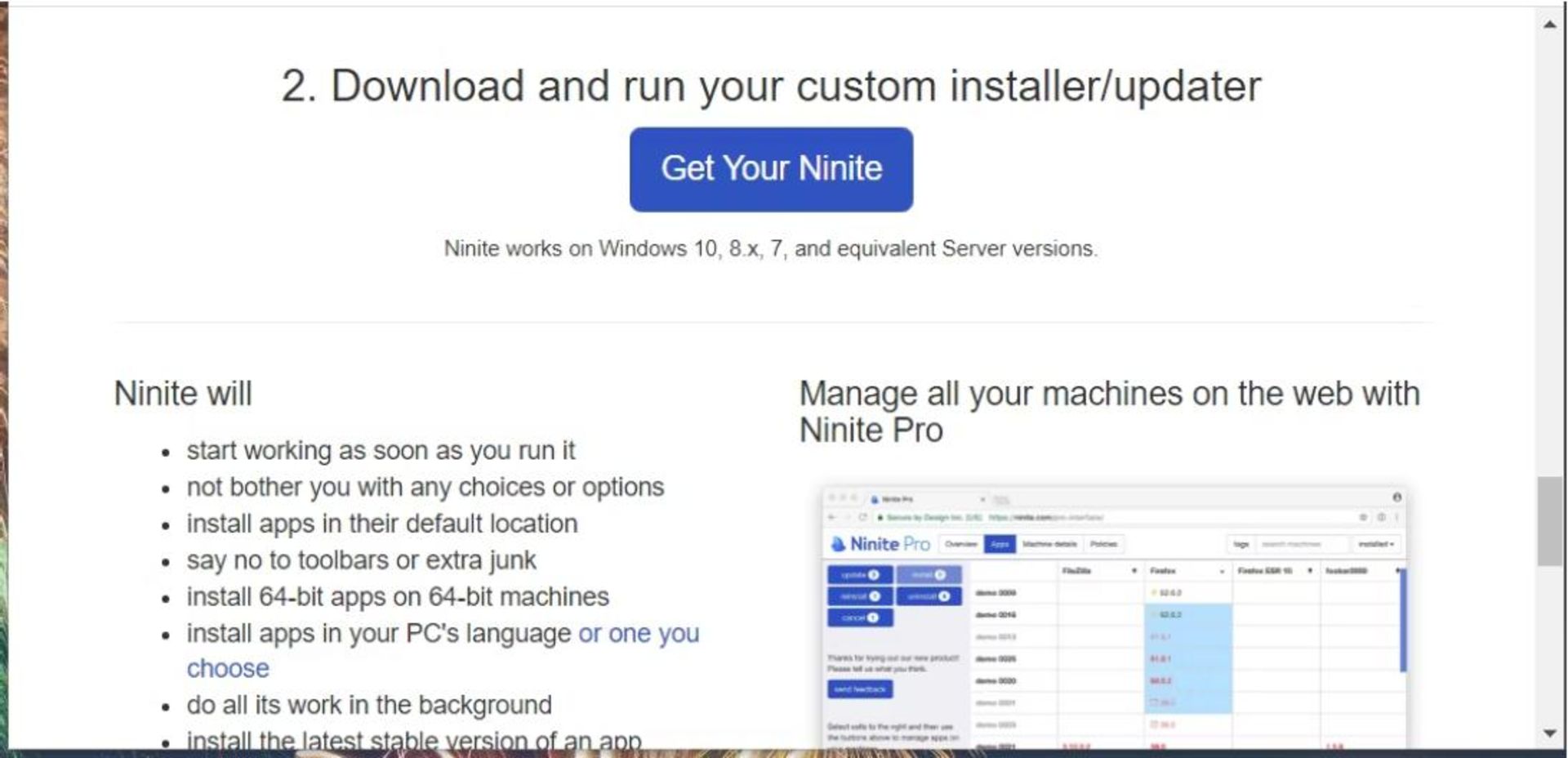Image resolution: width=1568 pixels, height=758 pixels.
Task: Click the Get Your Ninite button
Action: [x=771, y=169]
